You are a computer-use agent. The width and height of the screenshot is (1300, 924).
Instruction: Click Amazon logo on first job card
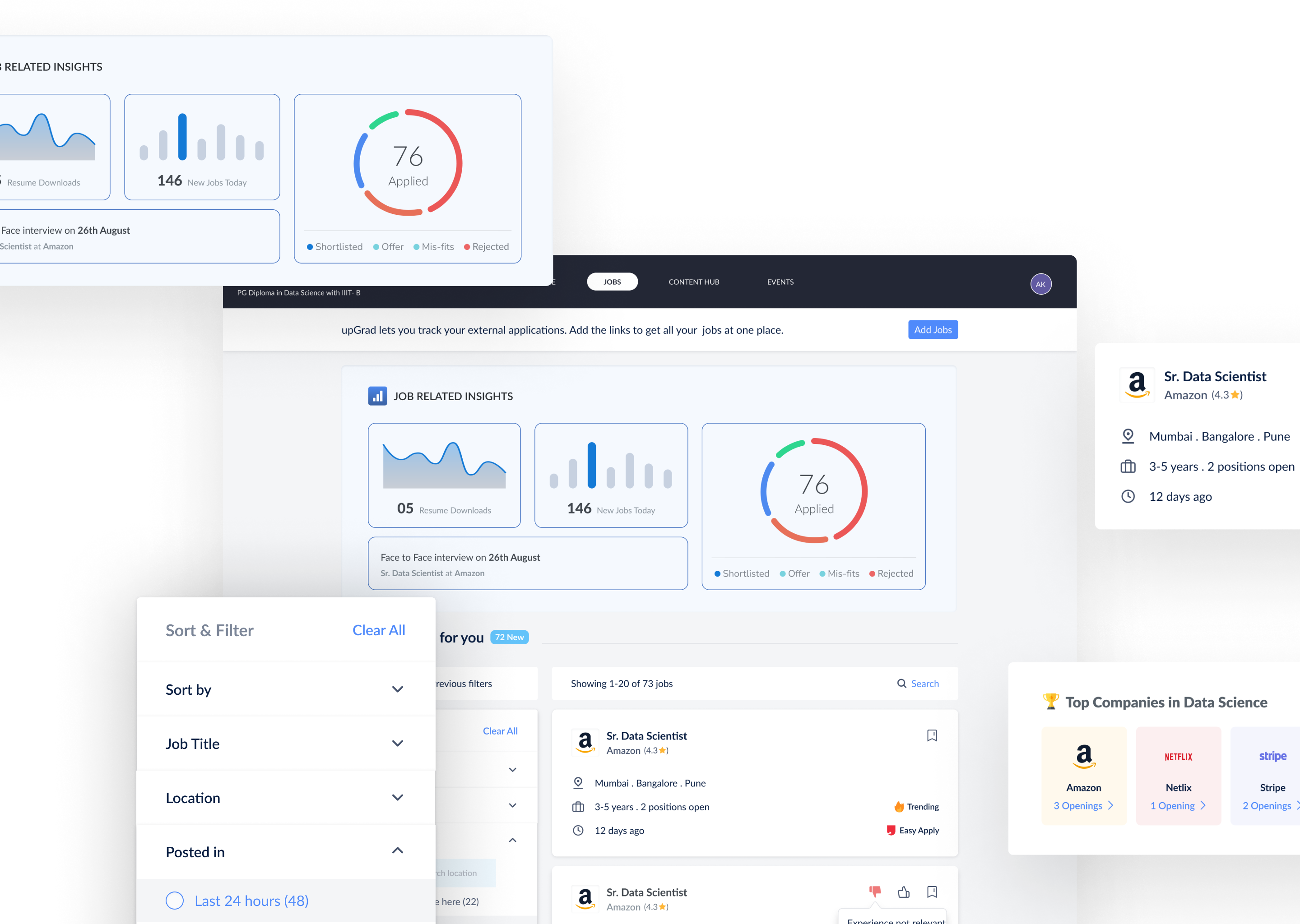click(585, 743)
